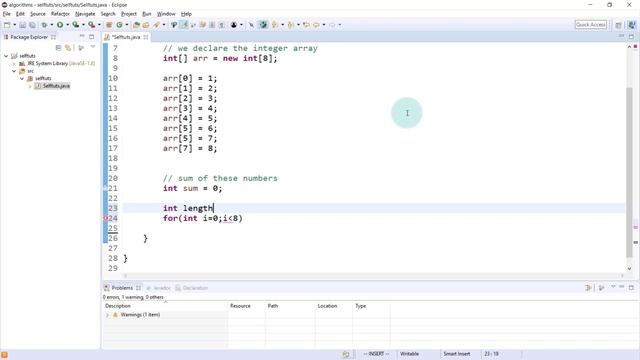Open the Edit menu

coord(20,14)
